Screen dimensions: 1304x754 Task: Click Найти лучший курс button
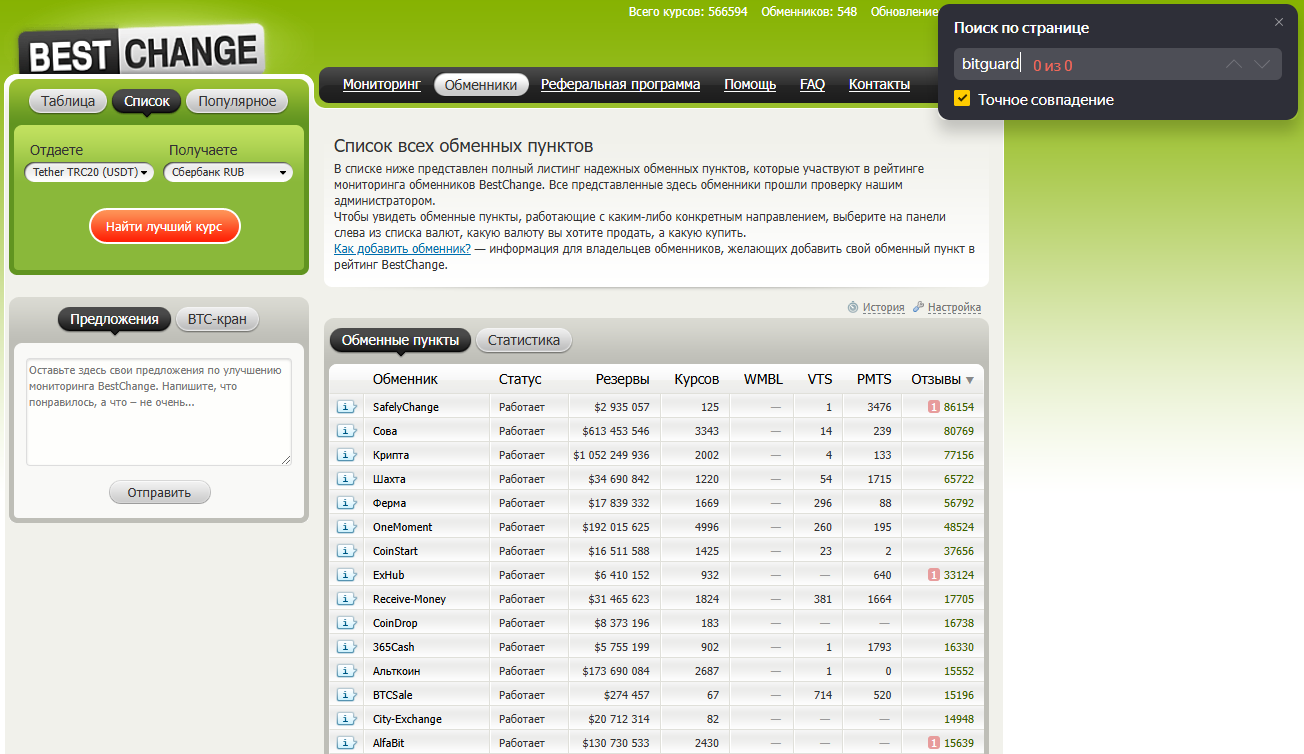click(x=164, y=226)
